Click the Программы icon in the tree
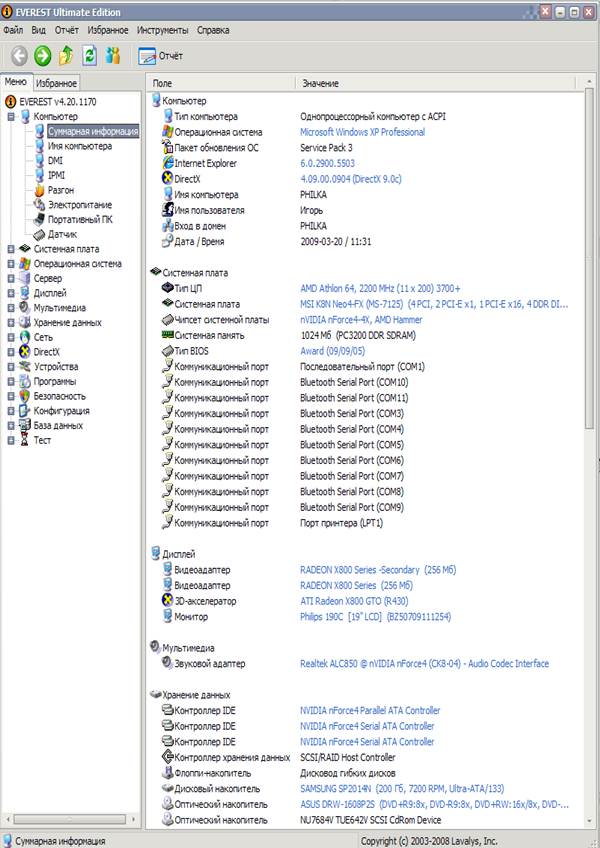This screenshot has height=848, width=600. 25,381
